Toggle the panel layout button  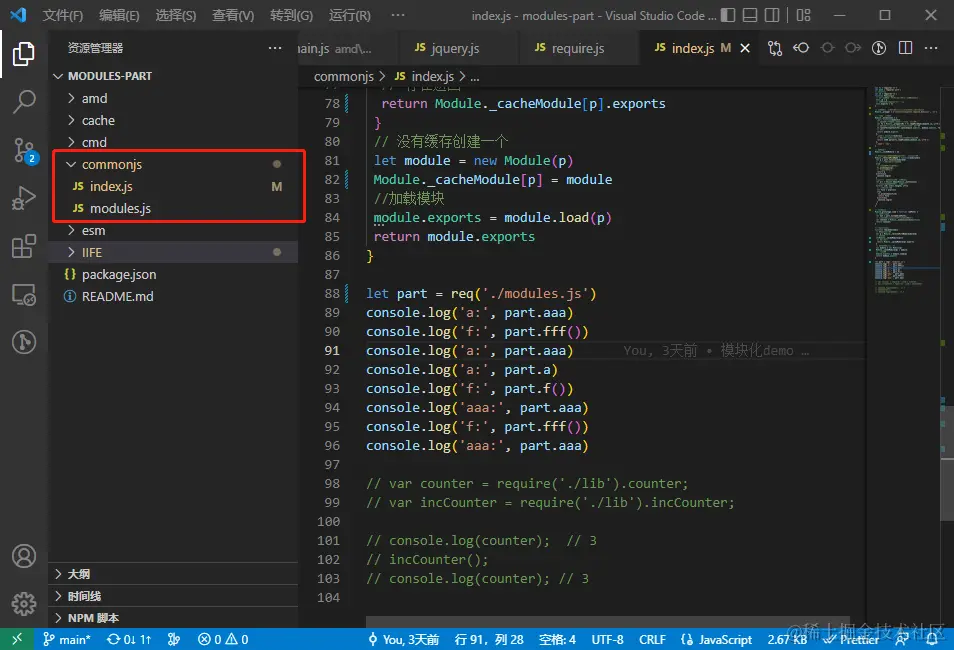[x=750, y=15]
